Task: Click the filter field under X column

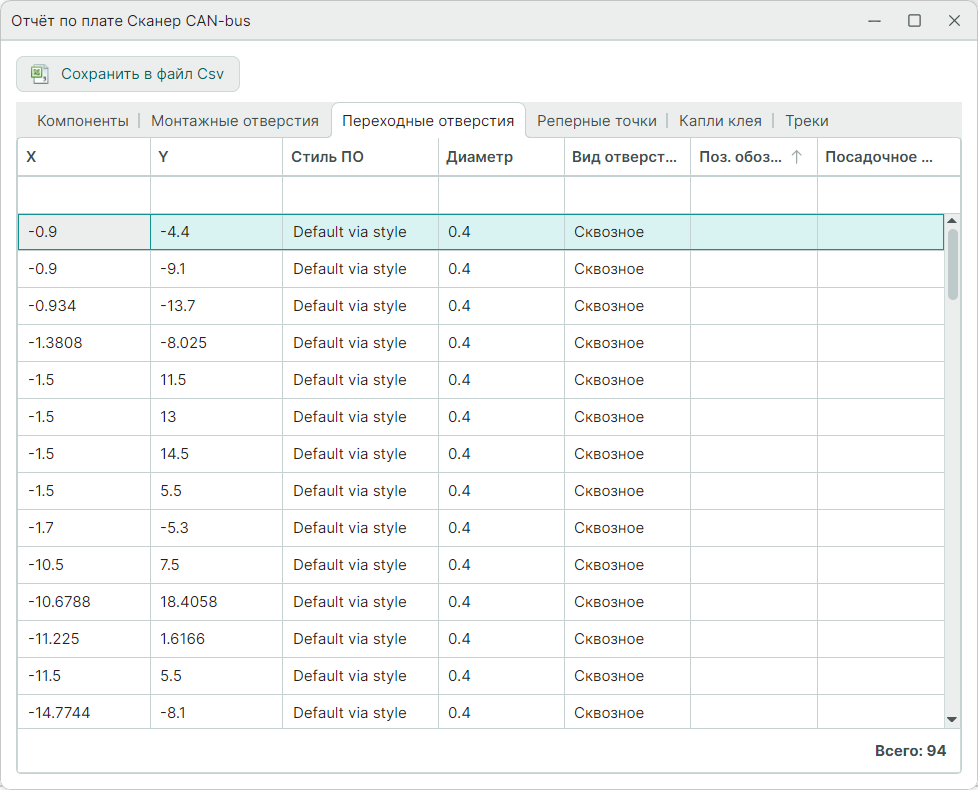Action: point(84,194)
